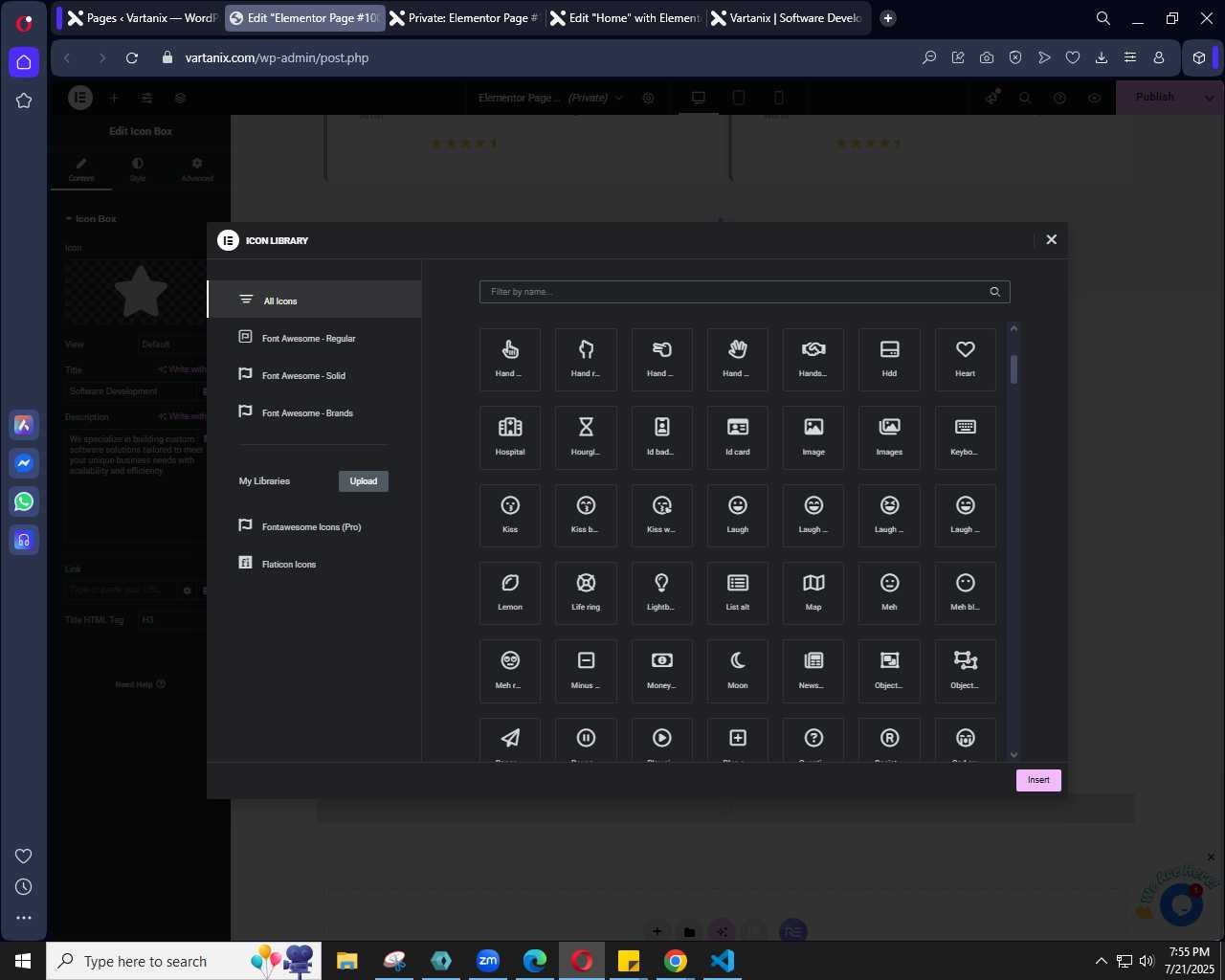Pick the Moon icon
Image resolution: width=1225 pixels, height=980 pixels.
(x=737, y=671)
